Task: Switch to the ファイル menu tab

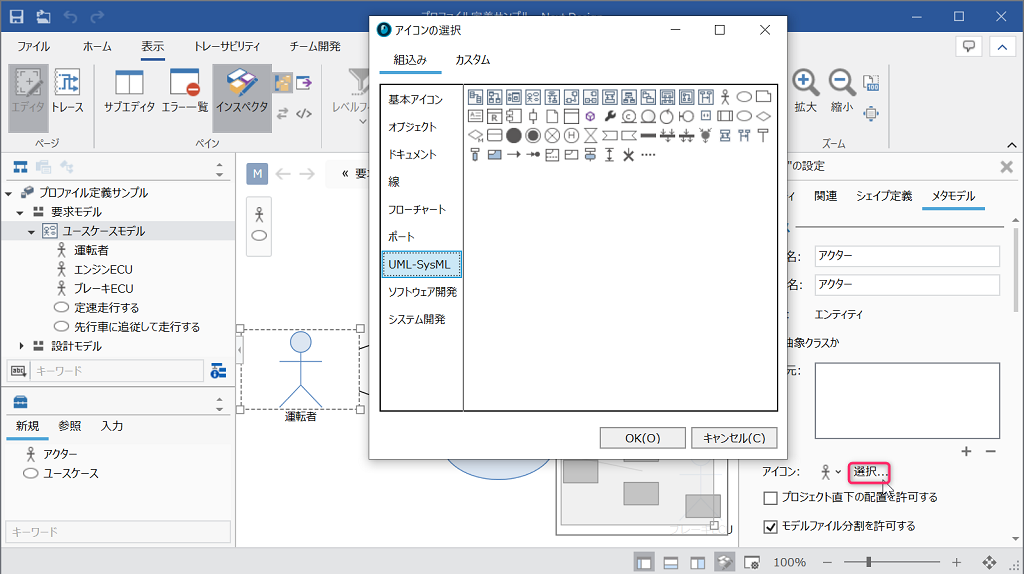Action: click(x=33, y=46)
